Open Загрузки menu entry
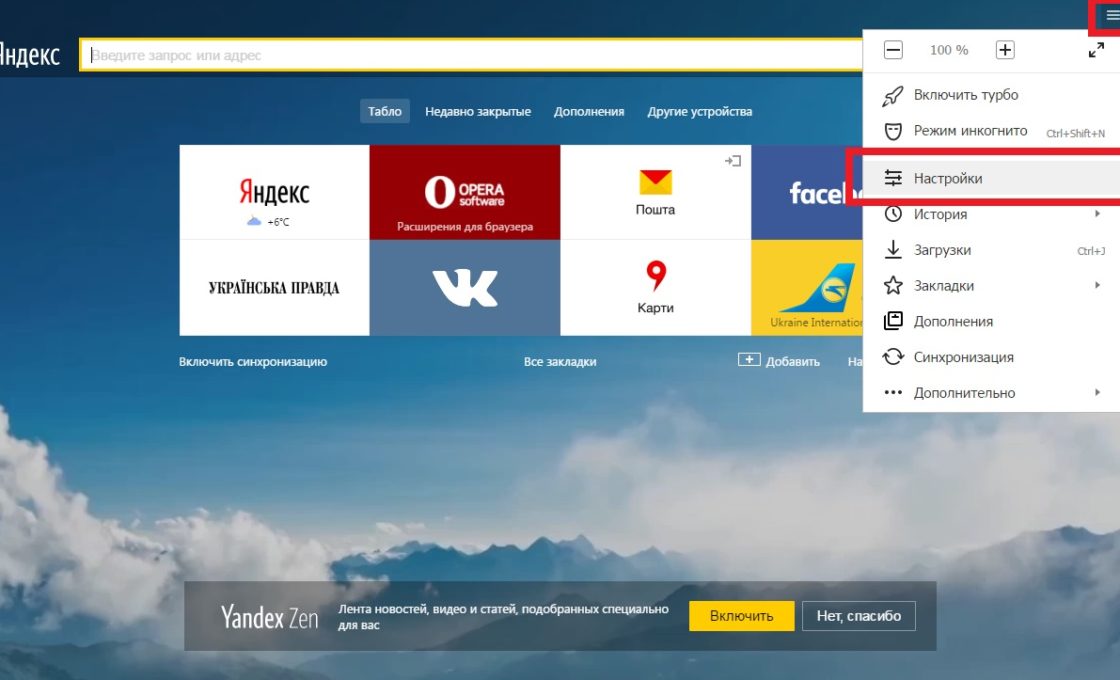 click(991, 249)
